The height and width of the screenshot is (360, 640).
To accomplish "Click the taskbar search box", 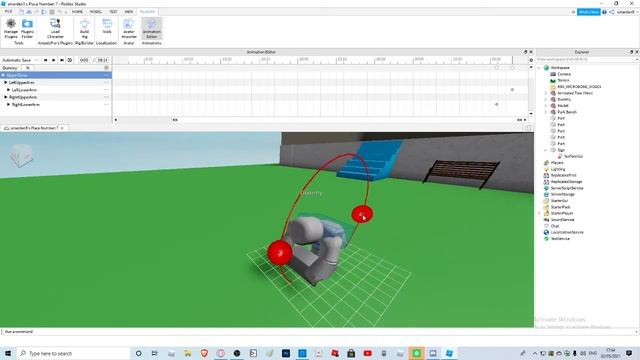I will coord(73,353).
